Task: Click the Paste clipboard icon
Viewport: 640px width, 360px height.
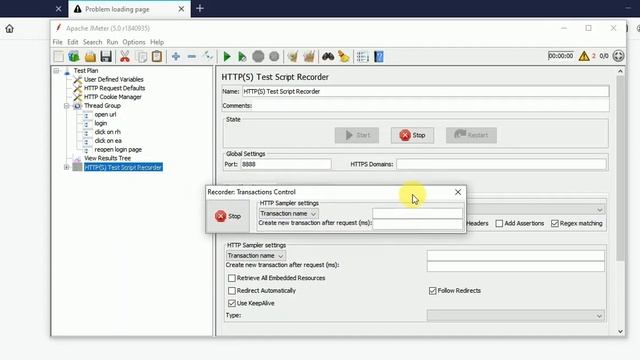Action: click(157, 56)
